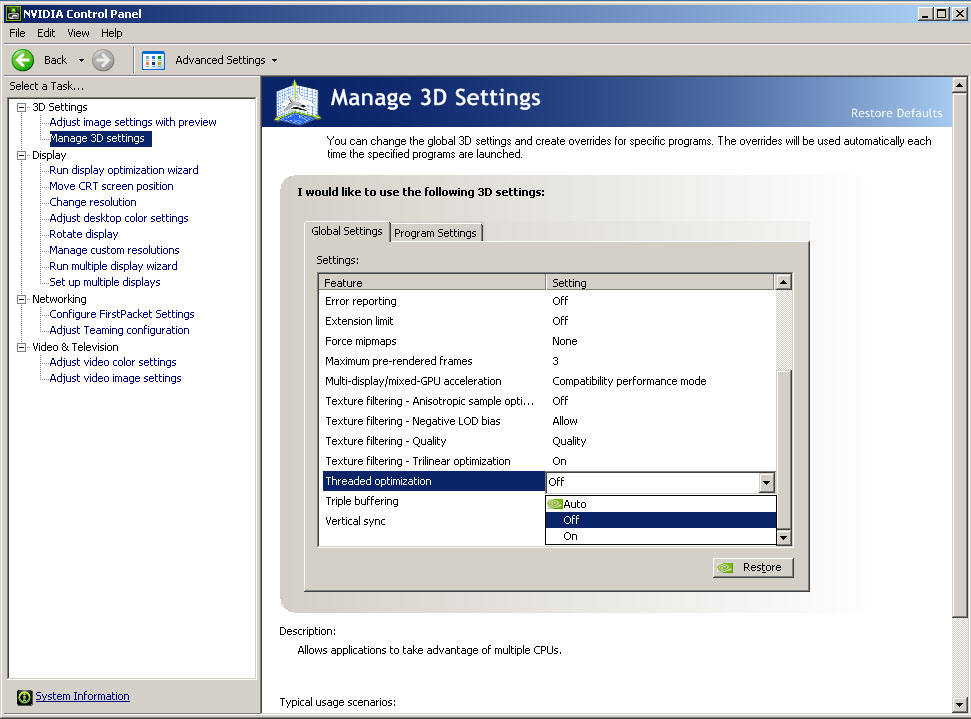Open the View menu
Viewport: 971px width, 719px height.
click(78, 33)
